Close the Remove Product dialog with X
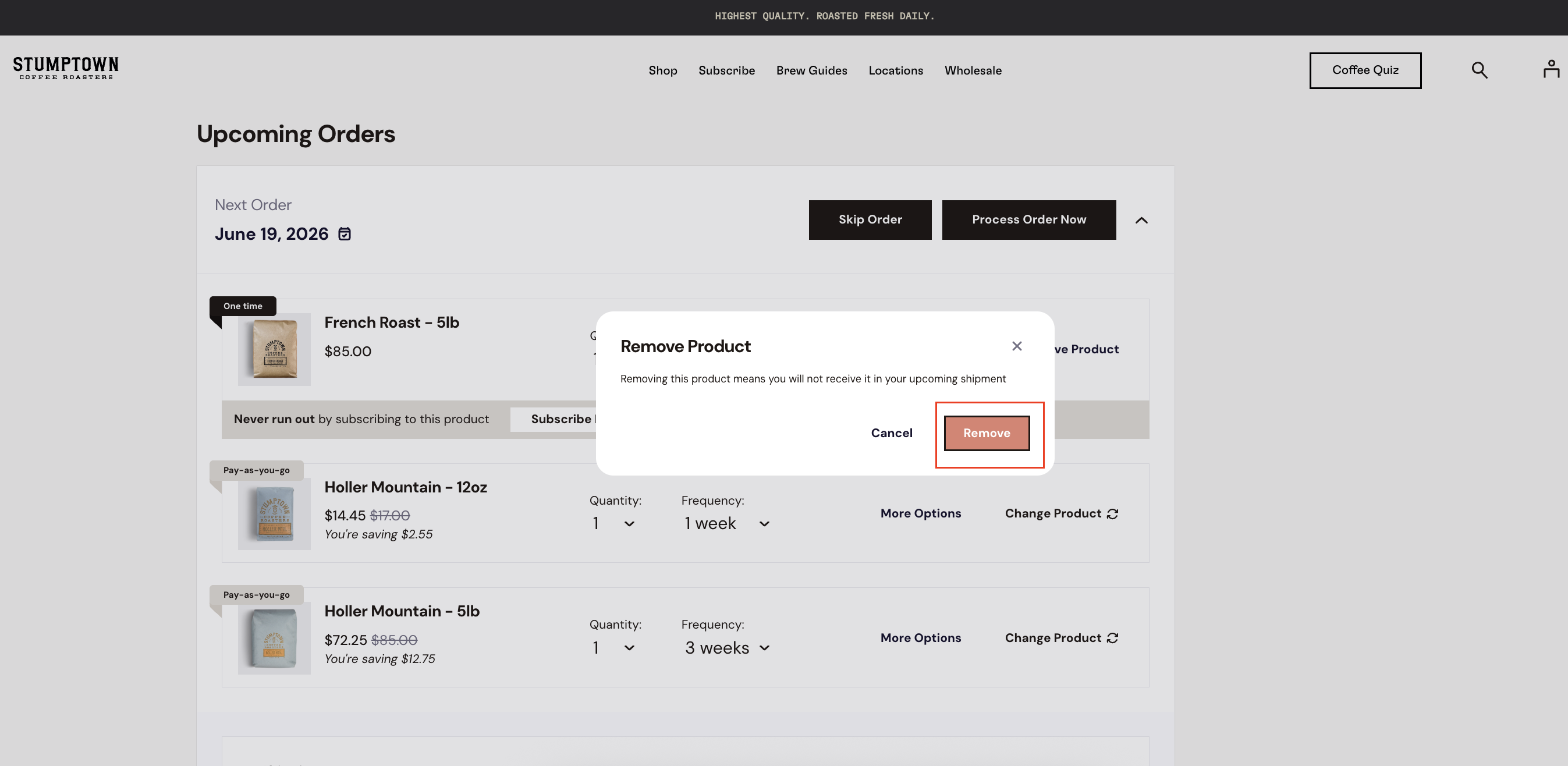1568x766 pixels. (1016, 346)
